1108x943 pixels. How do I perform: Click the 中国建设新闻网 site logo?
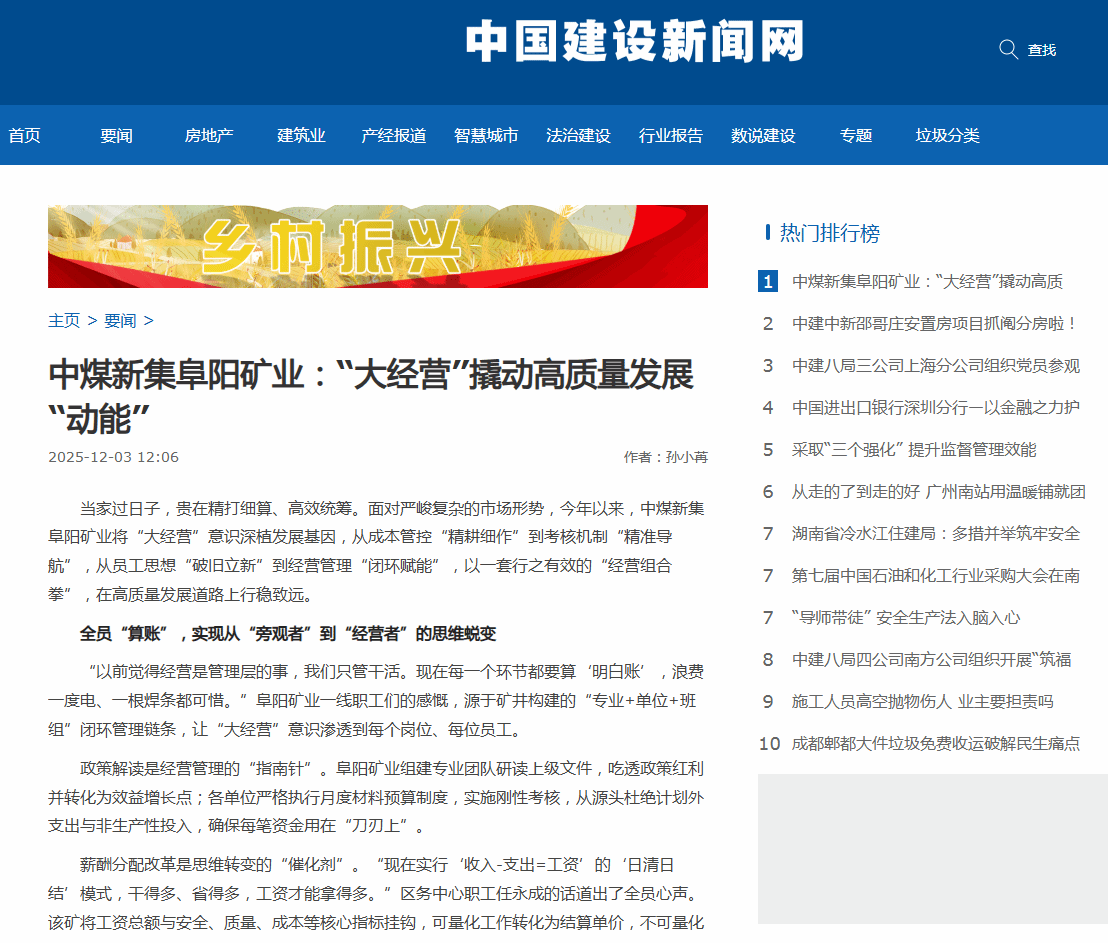634,42
